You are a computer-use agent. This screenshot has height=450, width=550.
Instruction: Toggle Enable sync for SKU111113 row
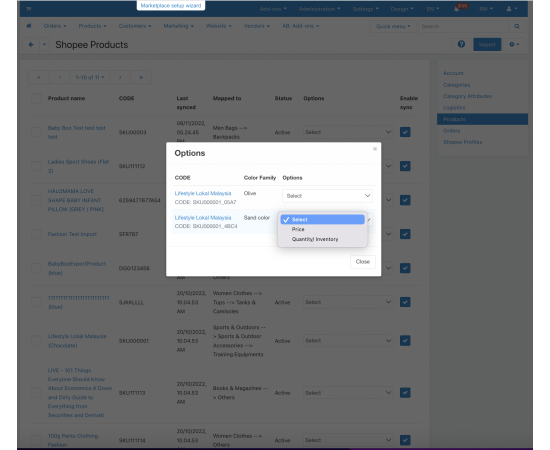(x=405, y=393)
